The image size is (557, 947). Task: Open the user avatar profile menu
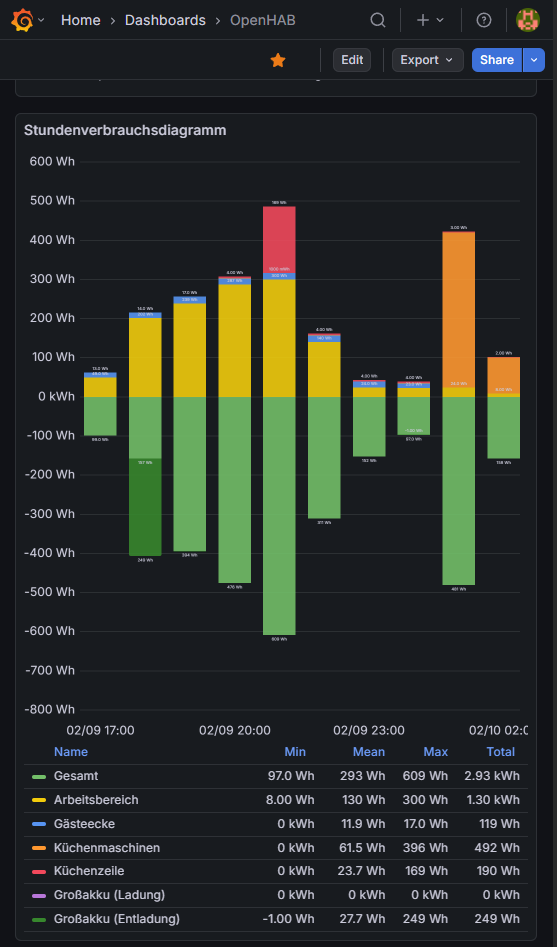point(528,20)
